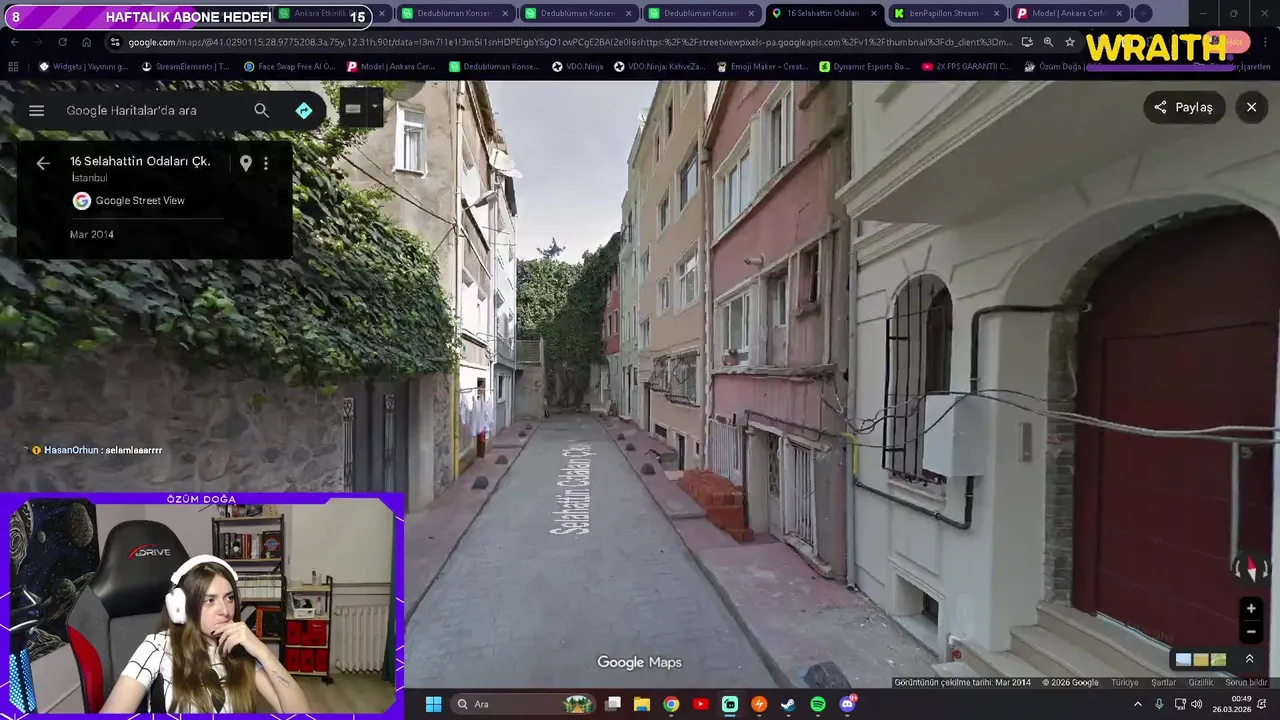Click the taskbar Ara search box
1280x720 pixels.
[523, 704]
